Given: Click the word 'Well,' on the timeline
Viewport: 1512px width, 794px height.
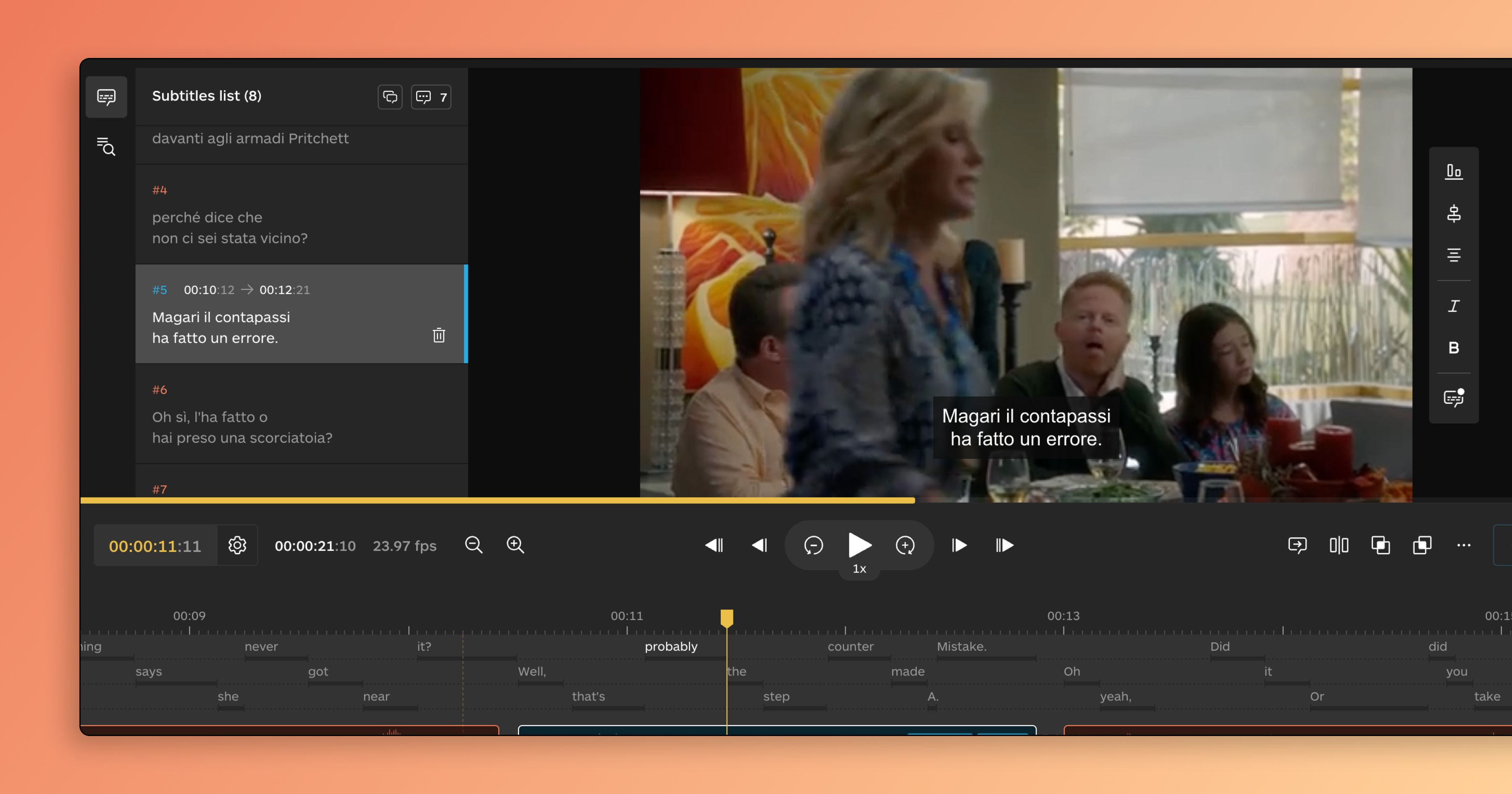Looking at the screenshot, I should tap(532, 672).
